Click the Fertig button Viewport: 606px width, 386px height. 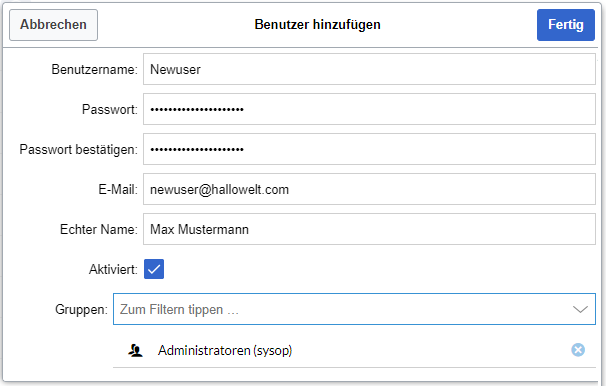pyautogui.click(x=565, y=25)
